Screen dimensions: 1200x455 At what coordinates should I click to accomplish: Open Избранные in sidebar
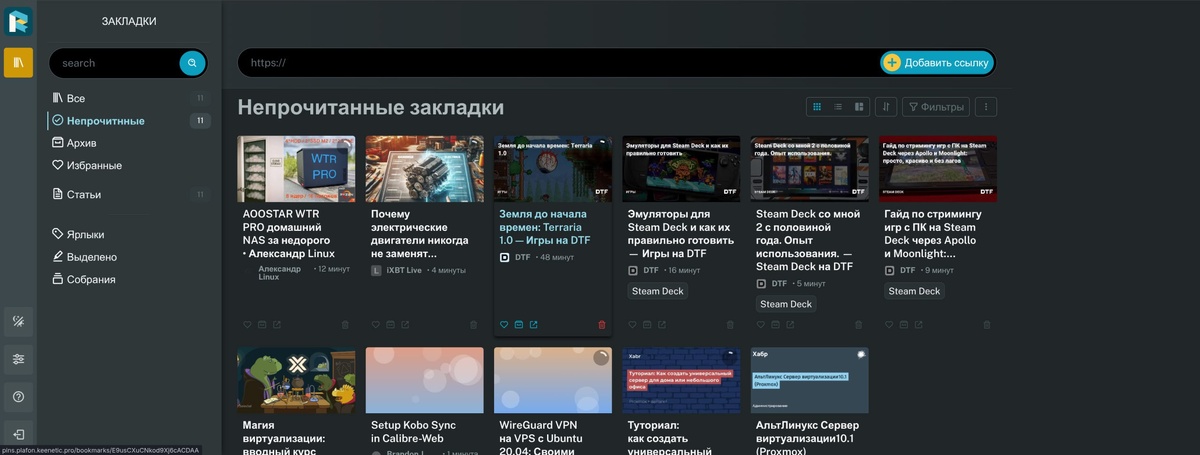128,165
